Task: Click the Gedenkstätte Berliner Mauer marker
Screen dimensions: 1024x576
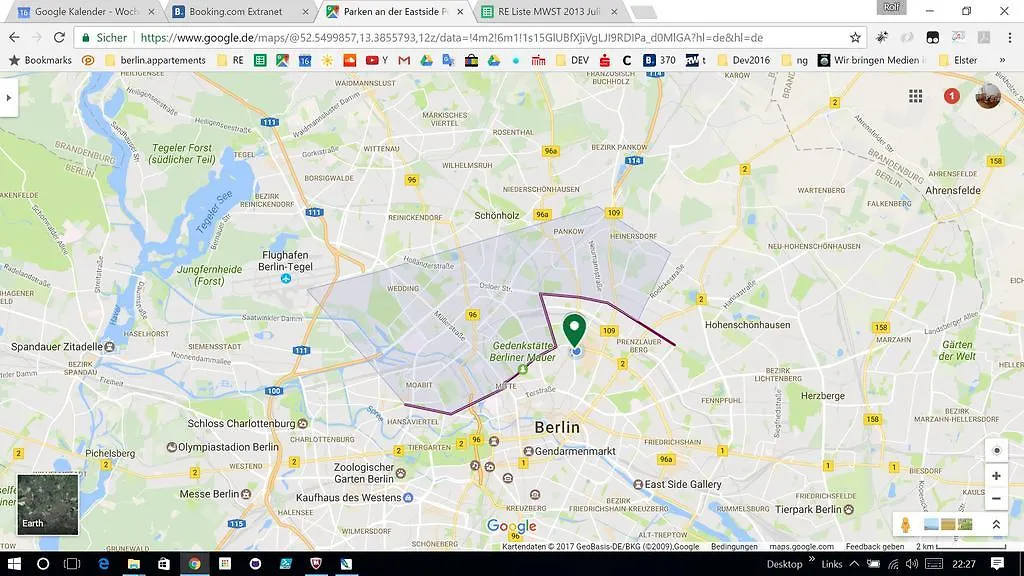Action: coord(522,370)
